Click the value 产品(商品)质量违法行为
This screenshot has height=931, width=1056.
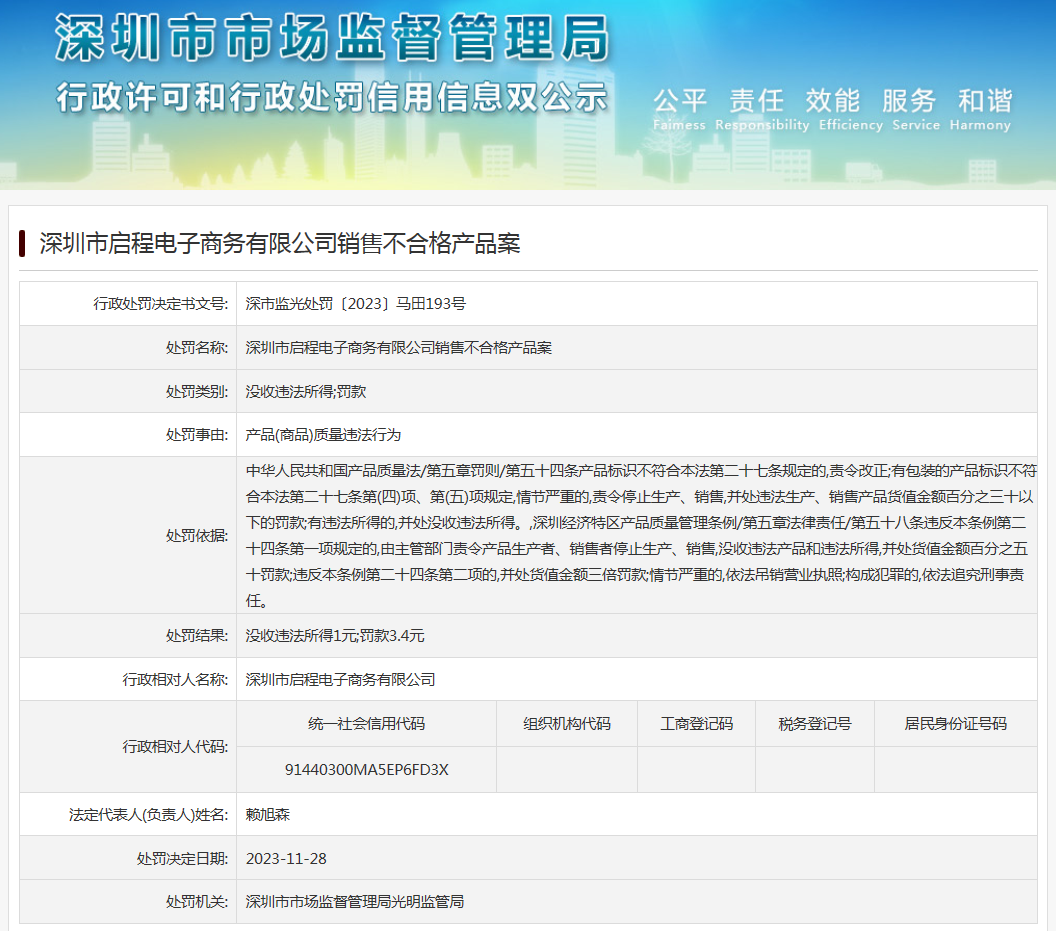pyautogui.click(x=323, y=435)
